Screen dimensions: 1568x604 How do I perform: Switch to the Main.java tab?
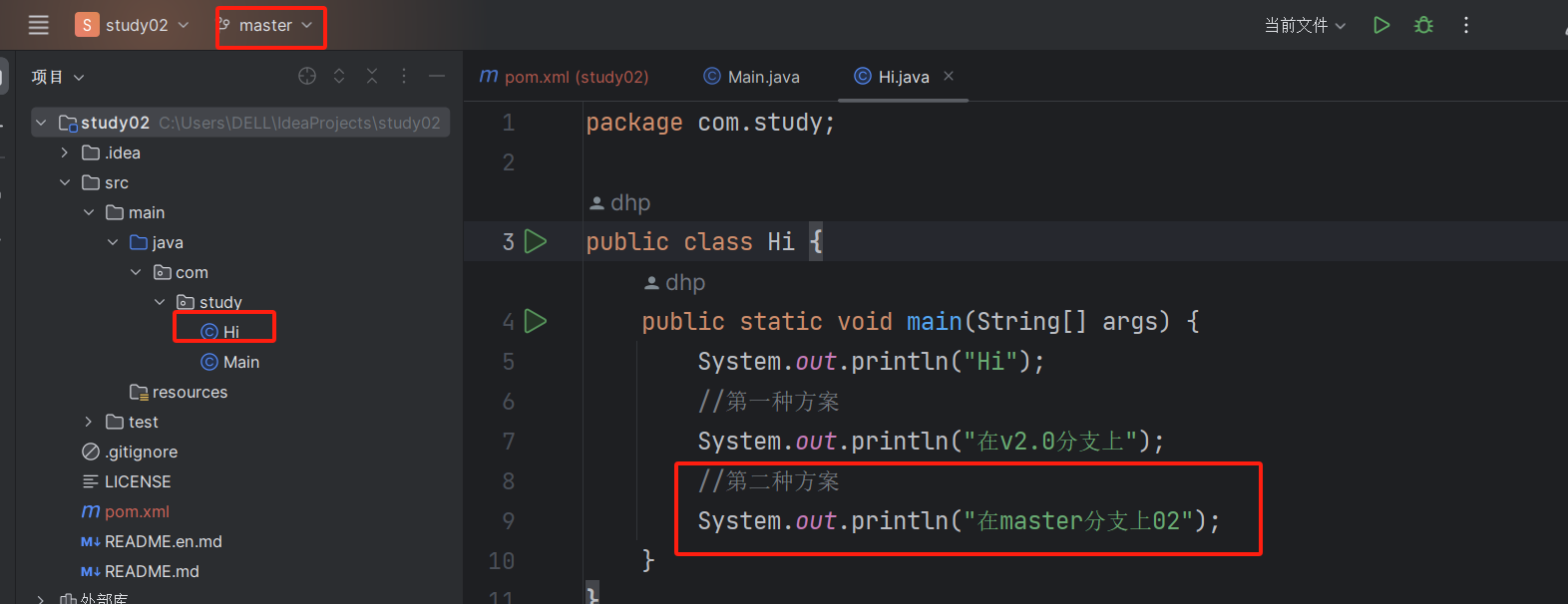pos(763,77)
